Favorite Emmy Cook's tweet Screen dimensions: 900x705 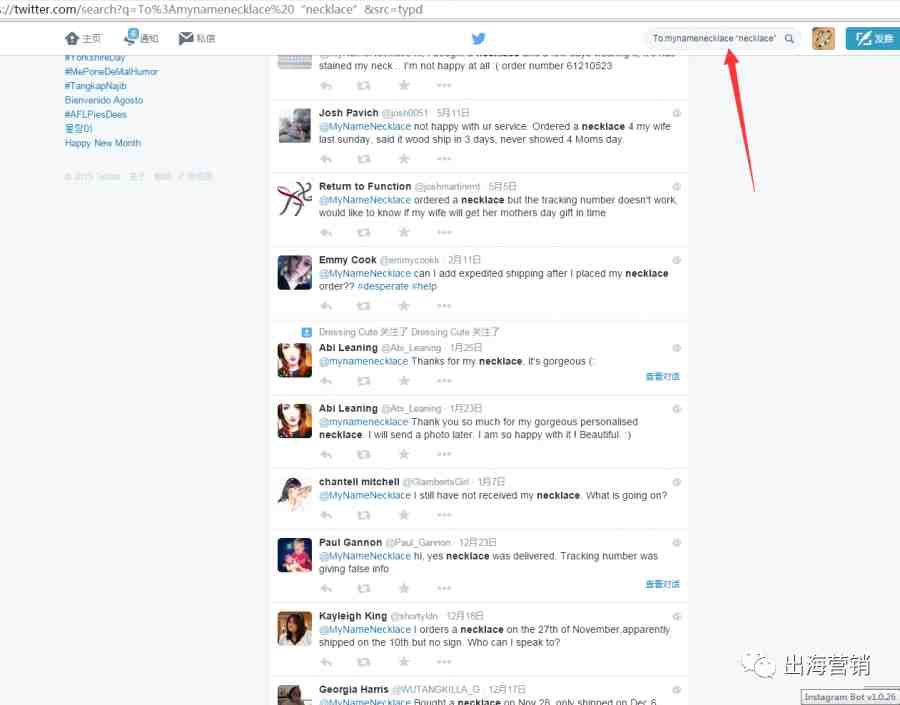(x=404, y=306)
